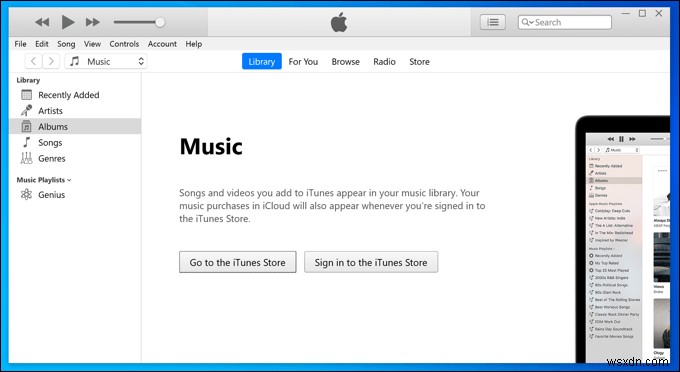This screenshot has width=680, height=372.
Task: Open the Account menu
Action: (x=162, y=44)
